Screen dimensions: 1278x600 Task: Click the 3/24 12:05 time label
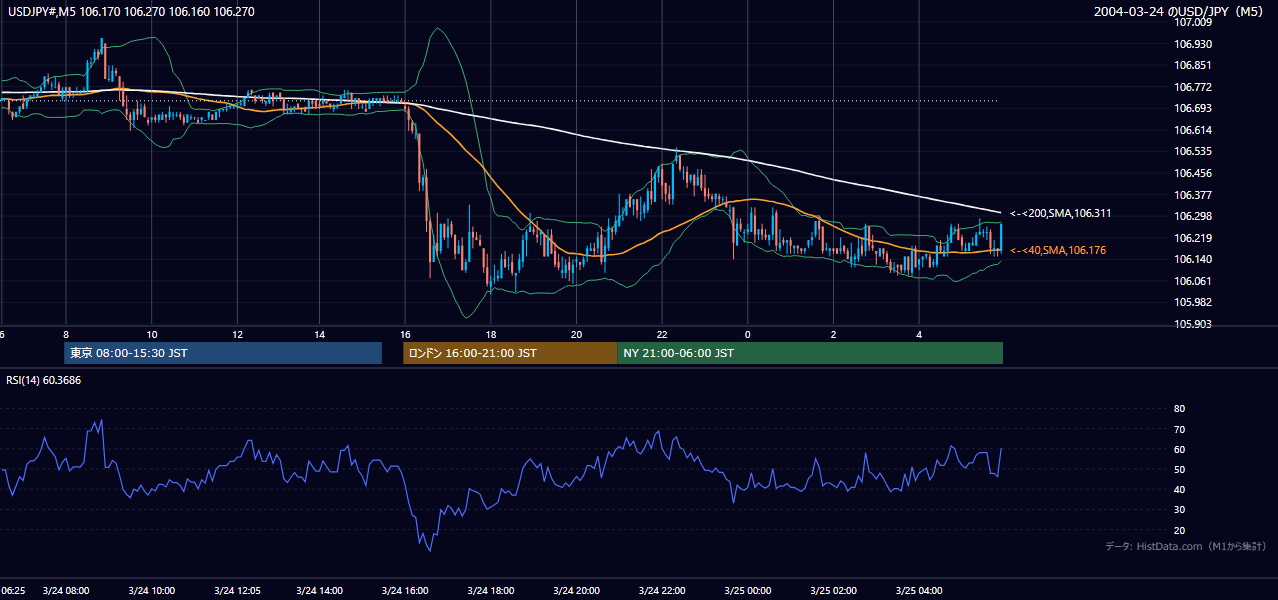pyautogui.click(x=238, y=591)
